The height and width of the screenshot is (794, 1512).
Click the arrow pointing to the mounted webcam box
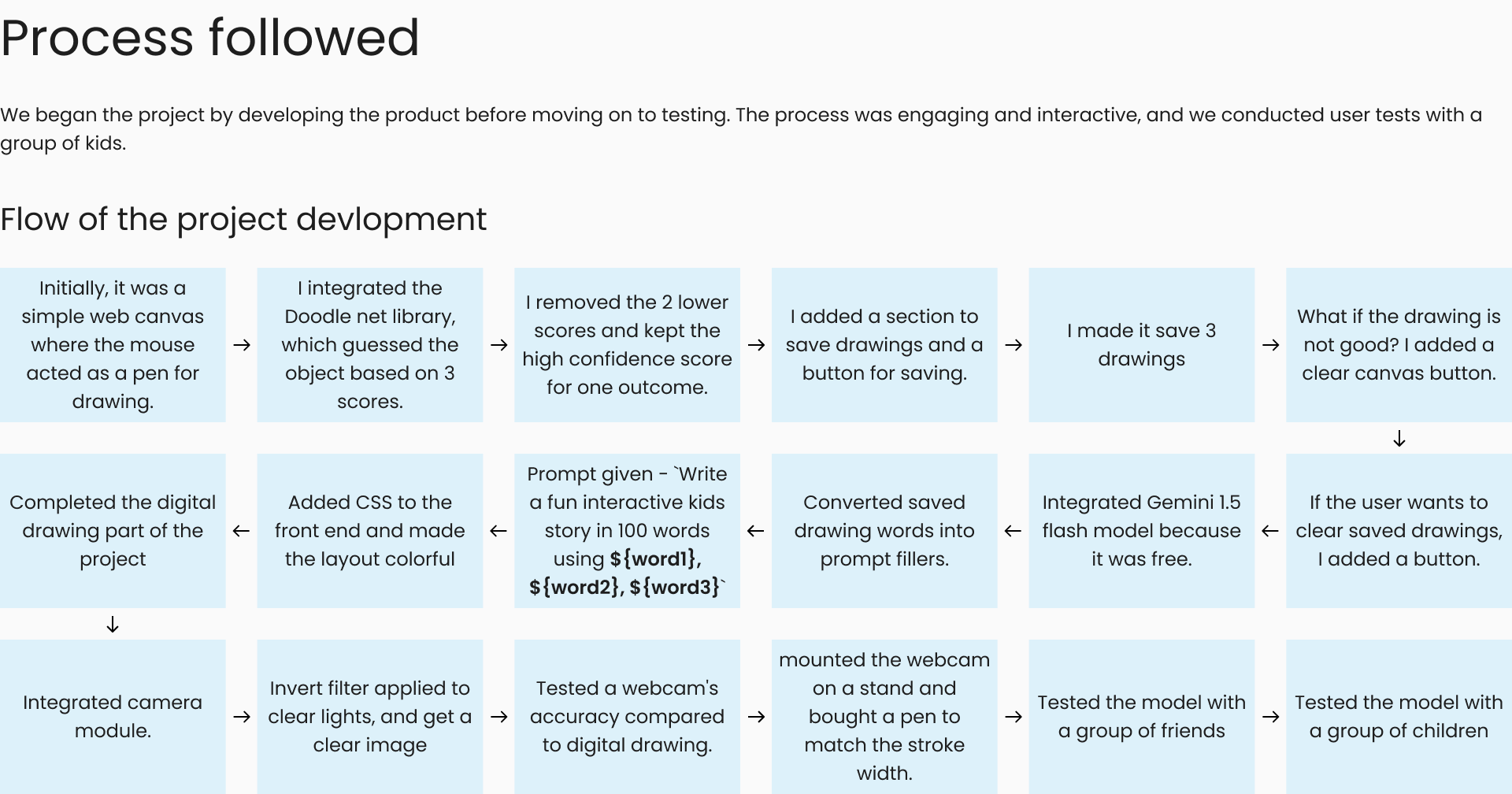click(x=756, y=717)
